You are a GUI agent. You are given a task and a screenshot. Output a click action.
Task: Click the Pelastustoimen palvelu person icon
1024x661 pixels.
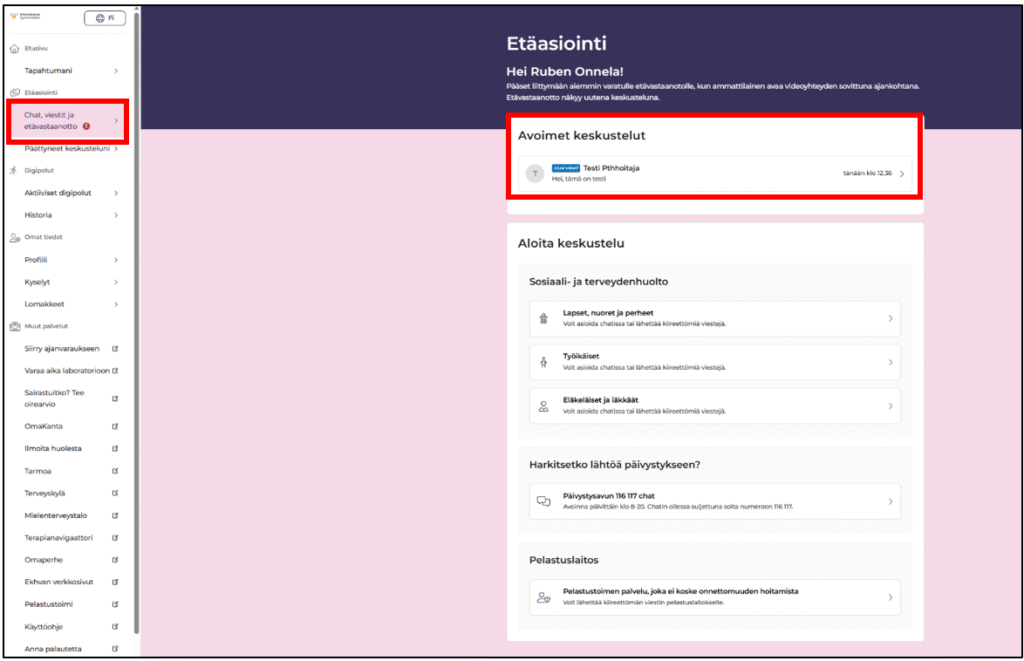(544, 597)
